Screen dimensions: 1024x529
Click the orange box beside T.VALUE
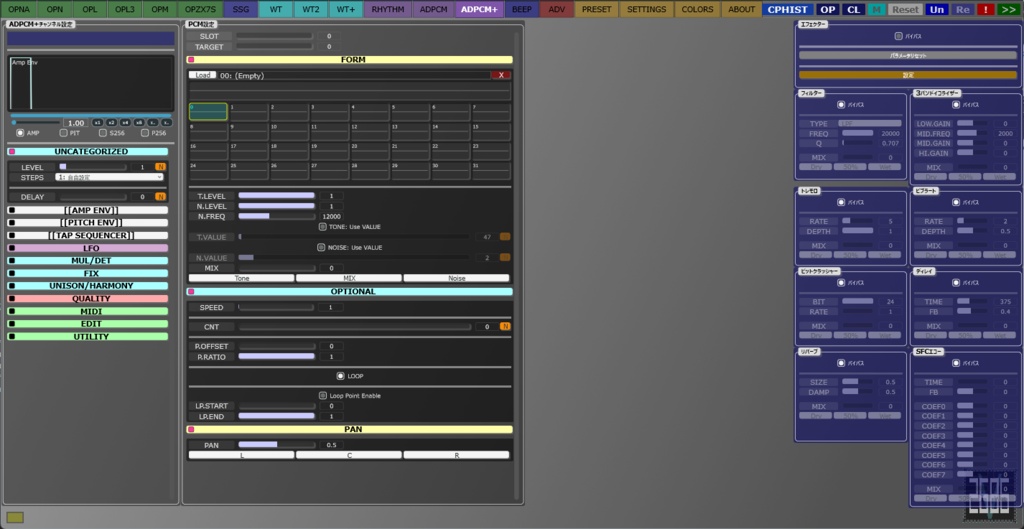pos(505,237)
